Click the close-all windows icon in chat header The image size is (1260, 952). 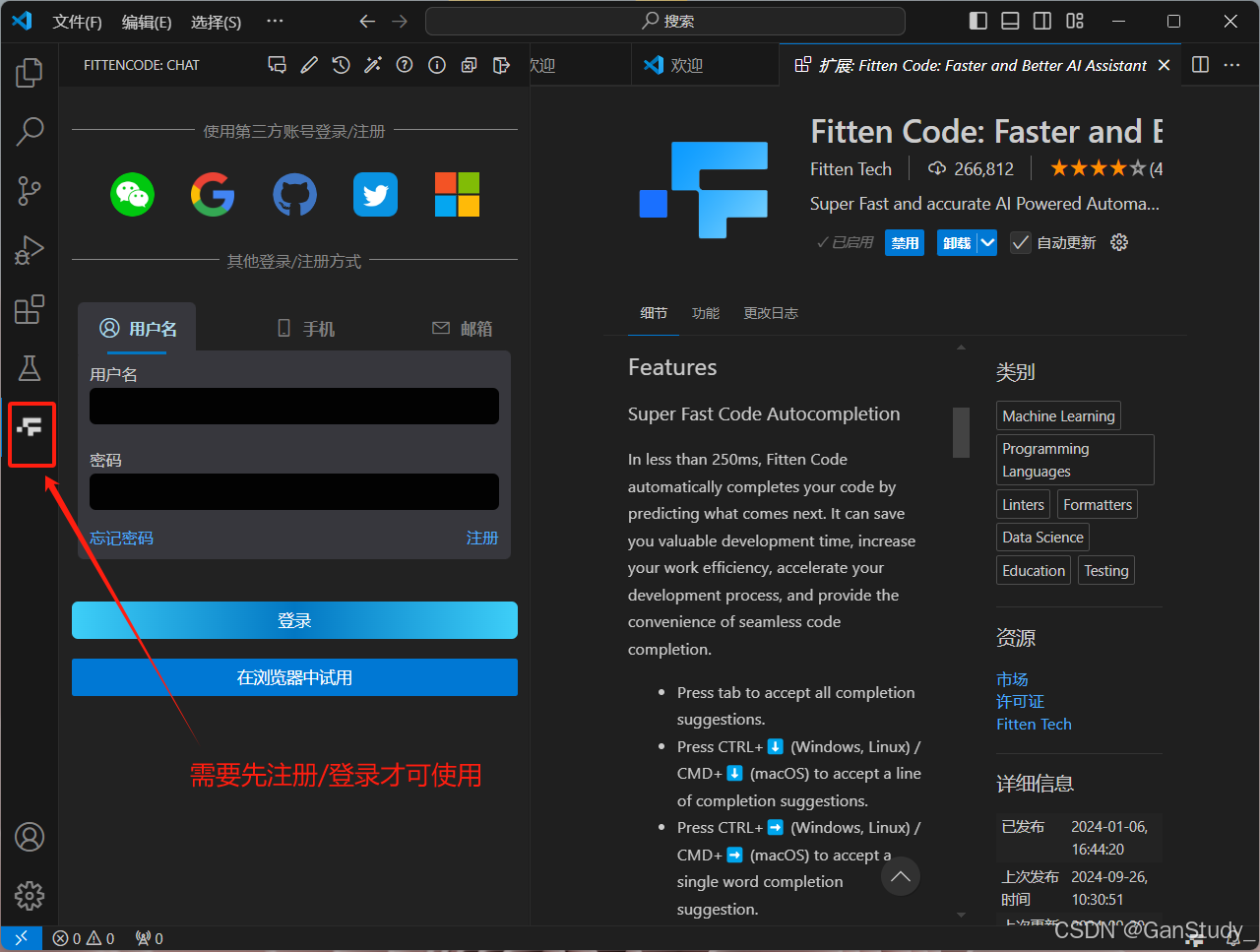[470, 65]
